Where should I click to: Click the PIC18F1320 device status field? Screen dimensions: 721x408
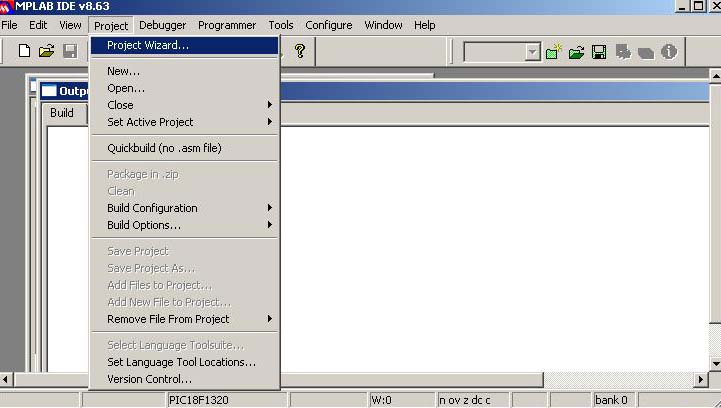coord(204,400)
